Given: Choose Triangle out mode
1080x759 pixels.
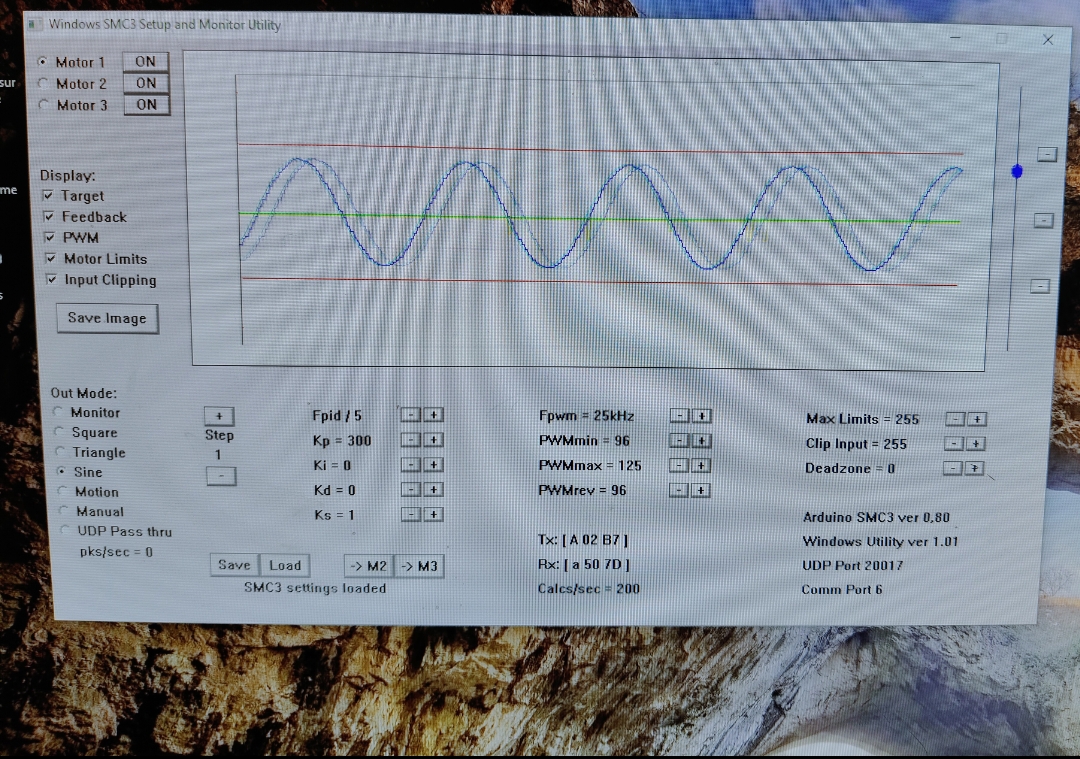Looking at the screenshot, I should [61, 452].
